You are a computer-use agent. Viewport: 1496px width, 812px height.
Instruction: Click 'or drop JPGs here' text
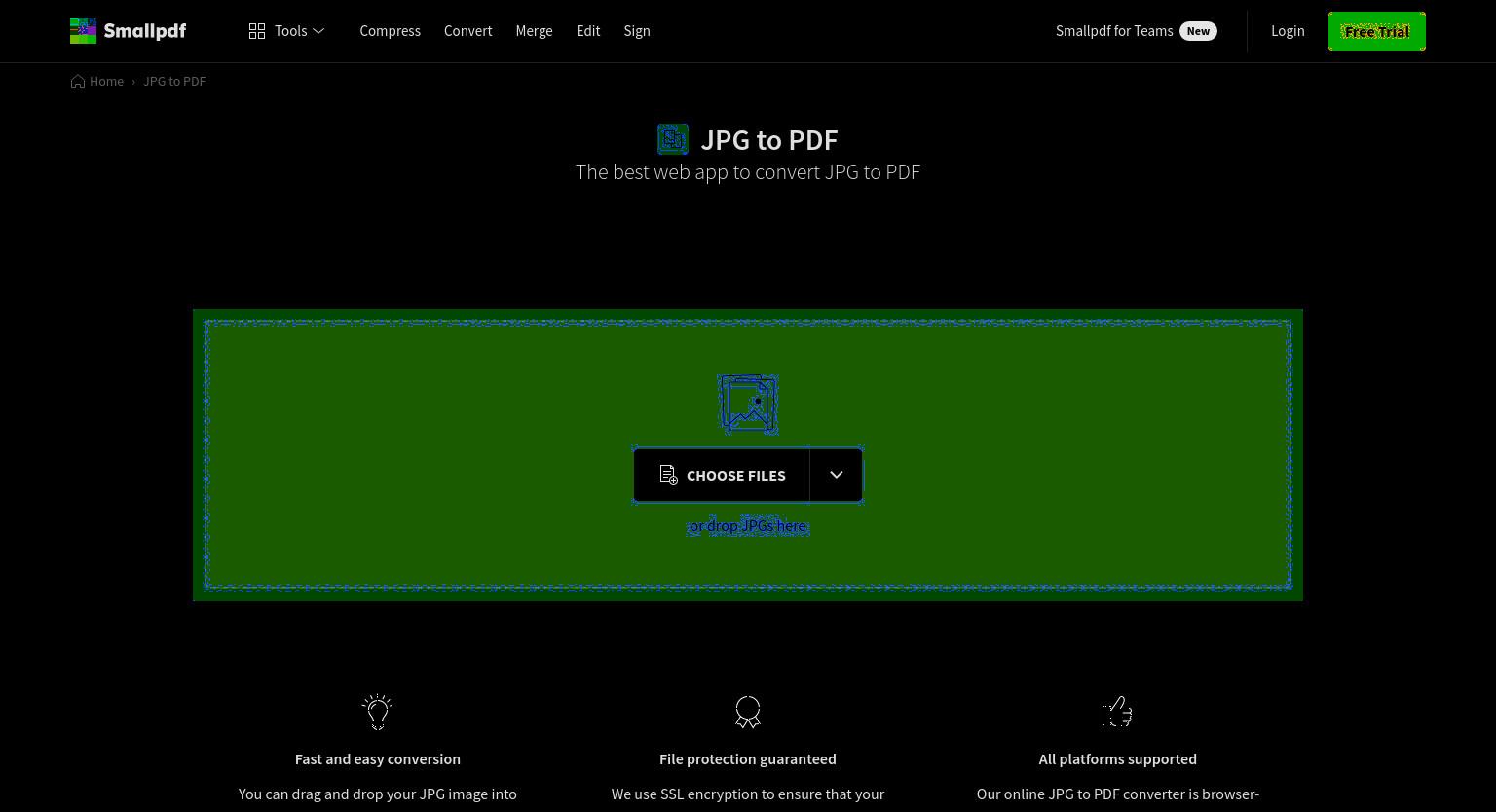coord(748,526)
